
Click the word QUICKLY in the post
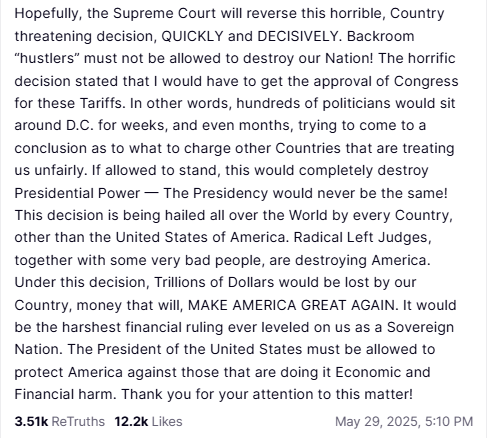click(192, 36)
